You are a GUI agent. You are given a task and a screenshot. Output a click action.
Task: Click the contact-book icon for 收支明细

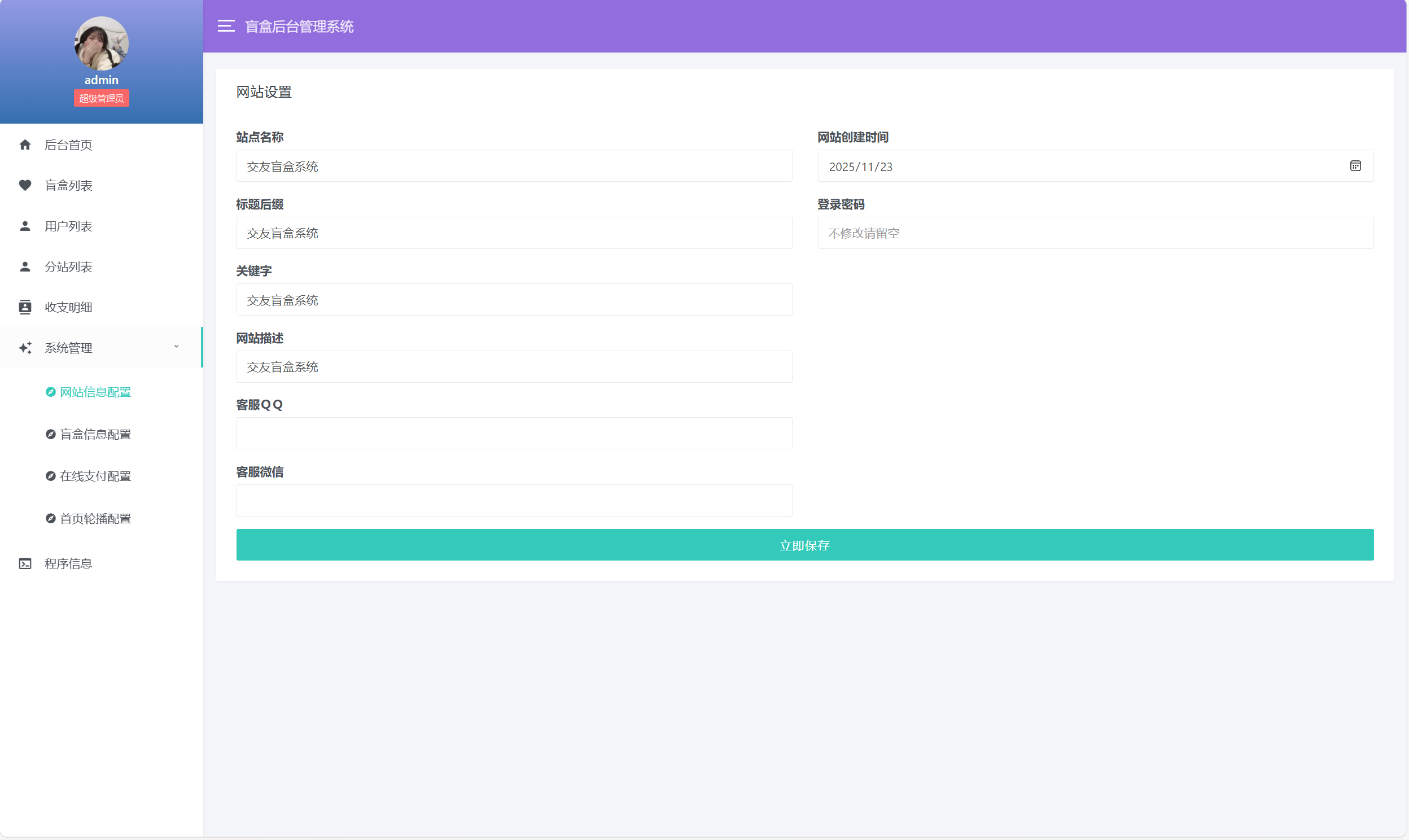click(25, 307)
